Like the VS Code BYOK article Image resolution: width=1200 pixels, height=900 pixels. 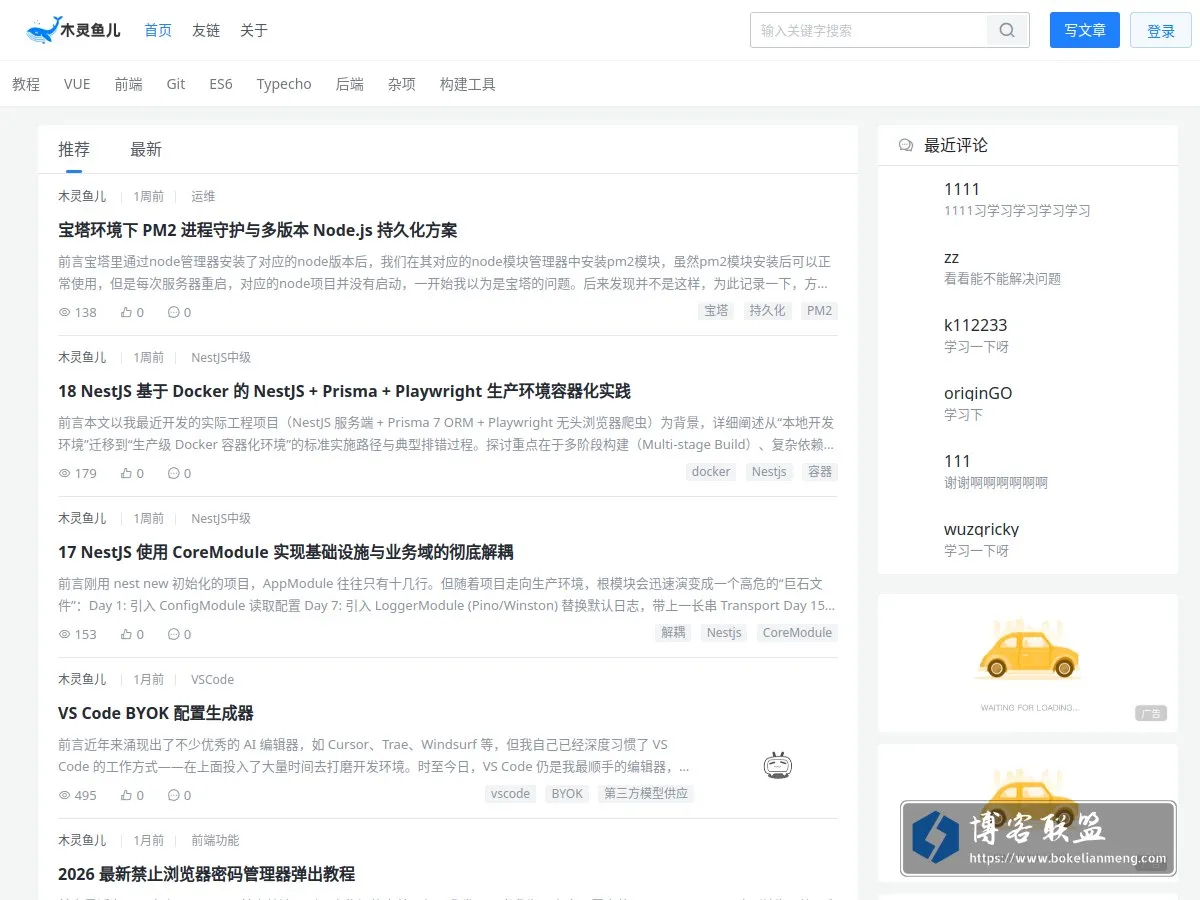tap(126, 795)
